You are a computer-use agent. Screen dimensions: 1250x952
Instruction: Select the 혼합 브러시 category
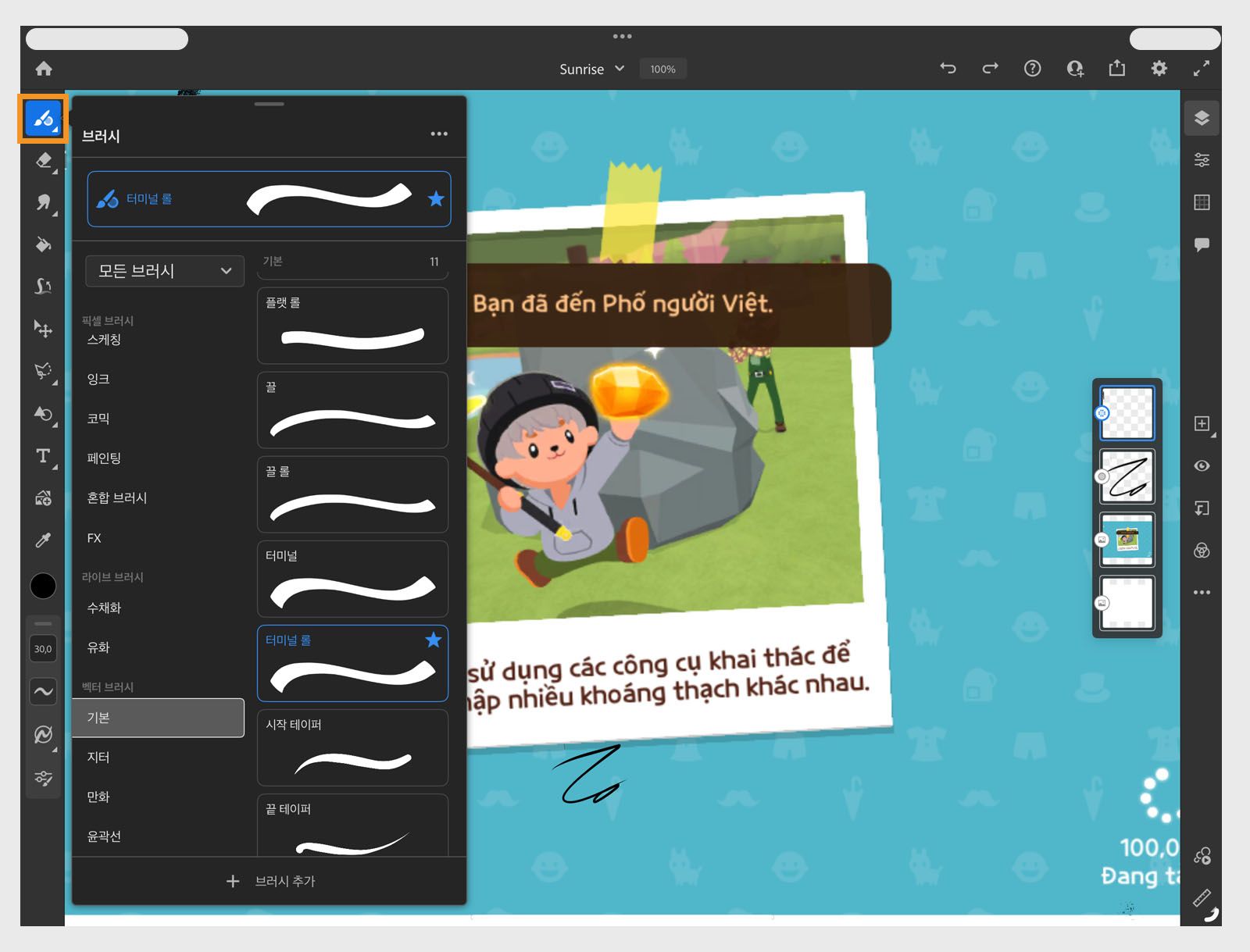pos(158,498)
